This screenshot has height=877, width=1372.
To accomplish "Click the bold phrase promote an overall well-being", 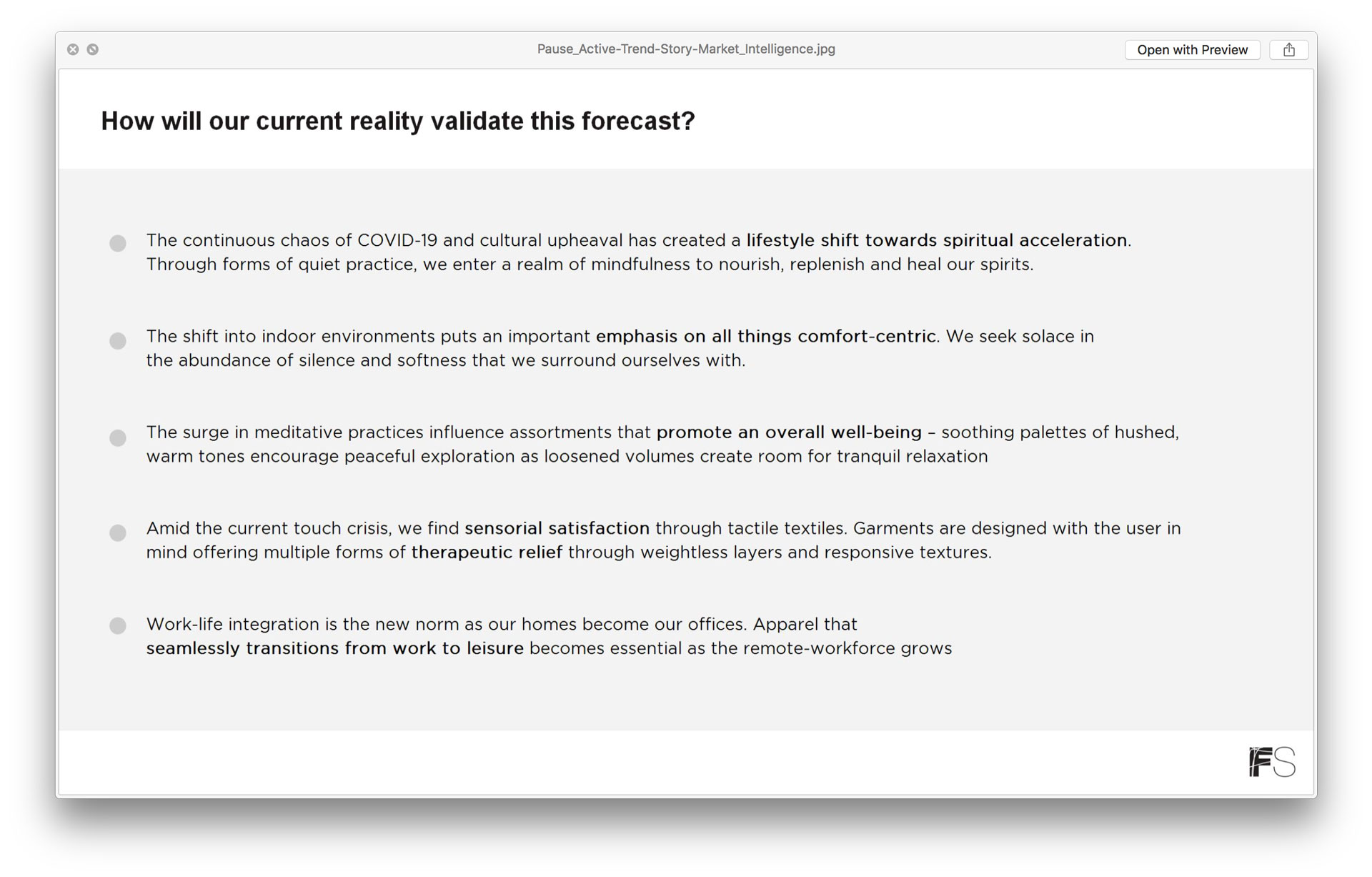I will 789,432.
